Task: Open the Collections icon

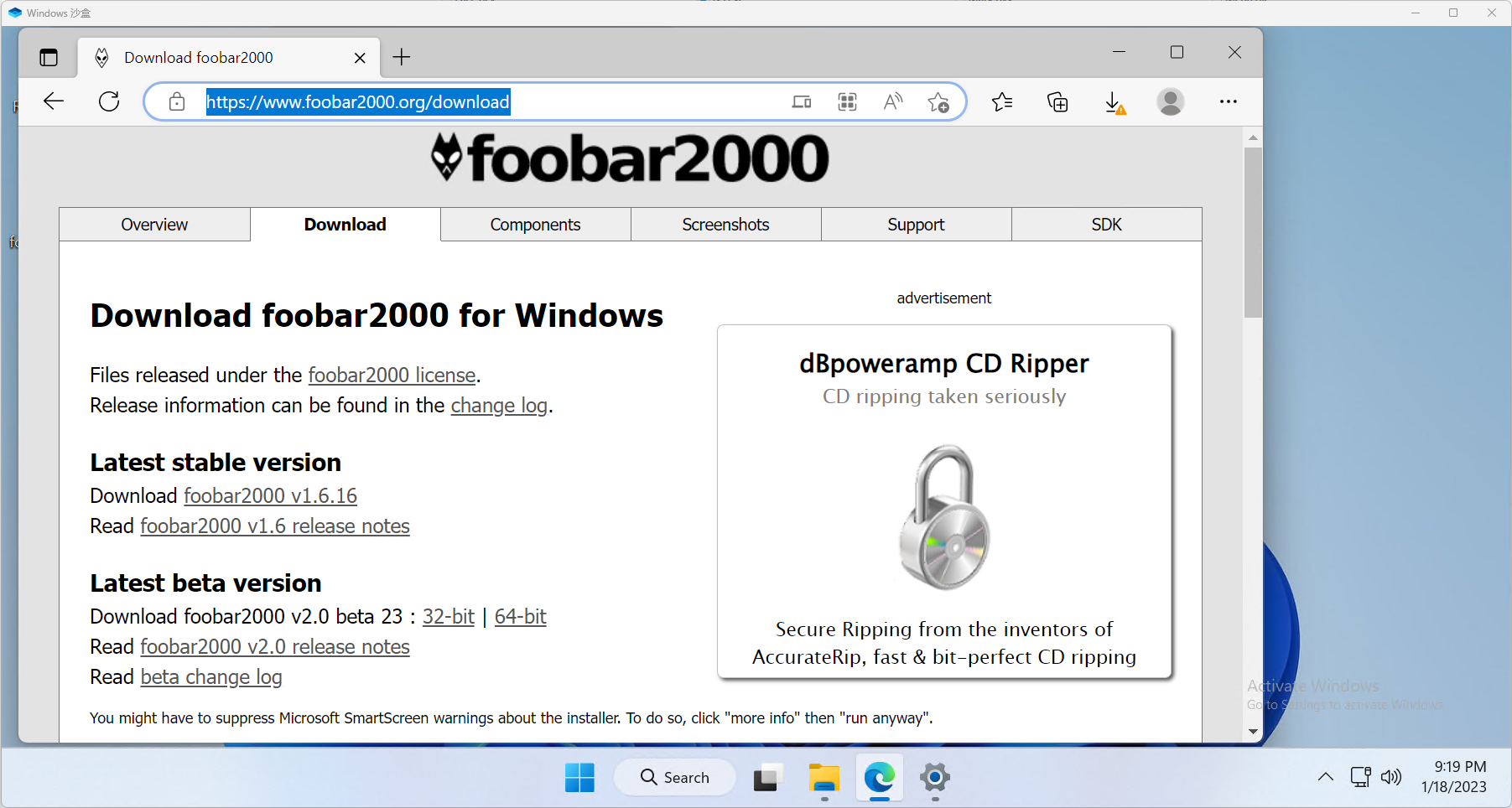Action: [x=1057, y=102]
